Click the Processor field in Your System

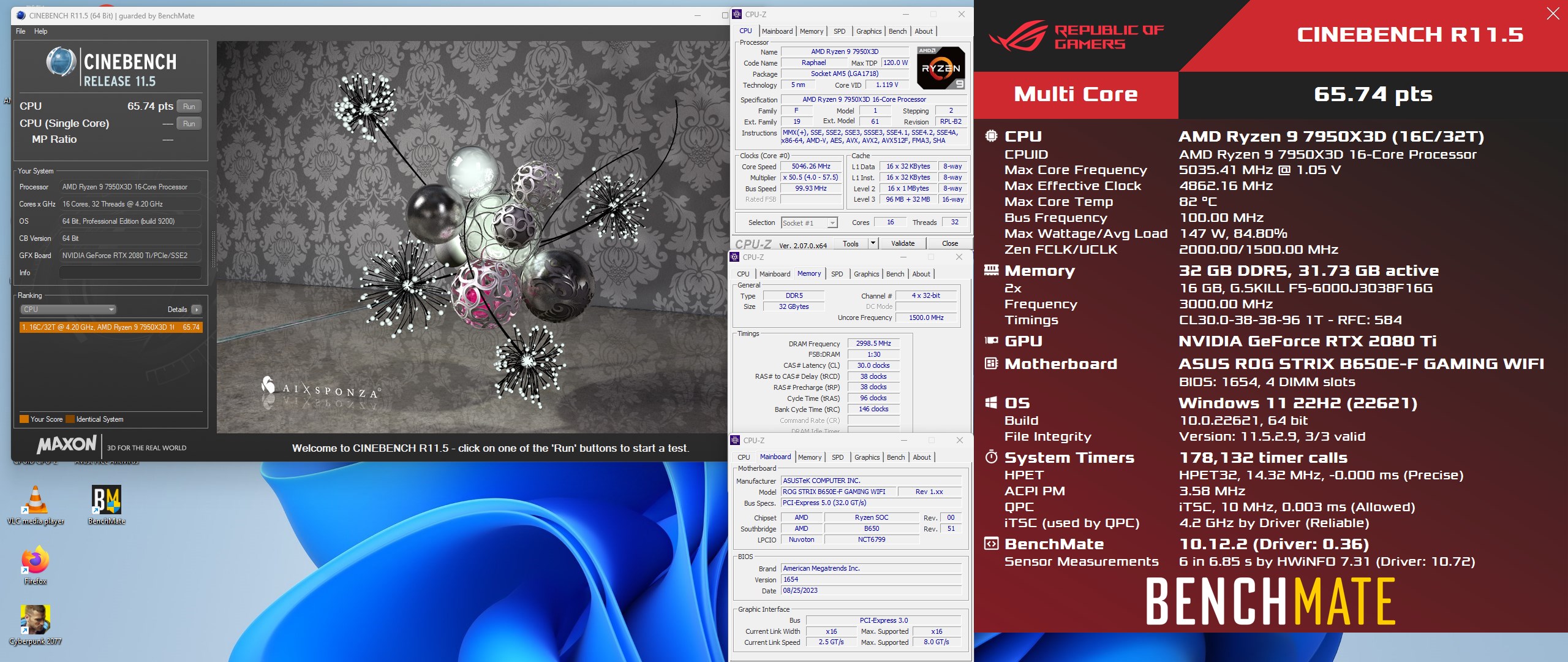tap(130, 187)
